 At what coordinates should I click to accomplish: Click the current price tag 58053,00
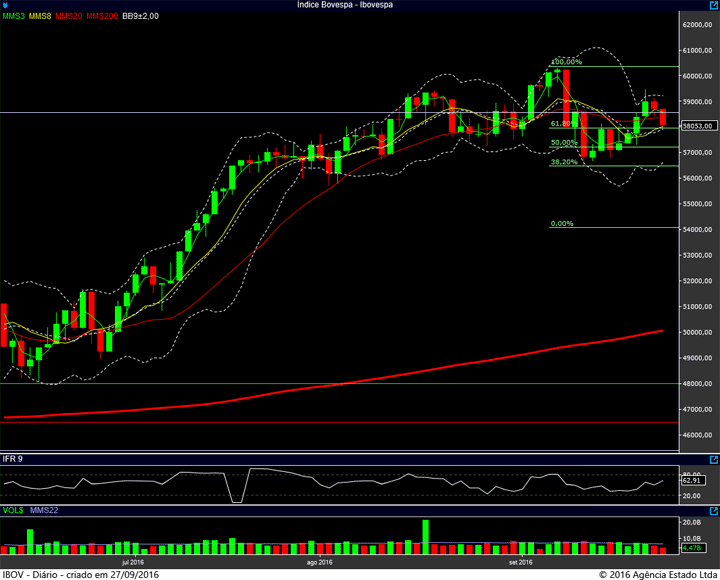699,126
